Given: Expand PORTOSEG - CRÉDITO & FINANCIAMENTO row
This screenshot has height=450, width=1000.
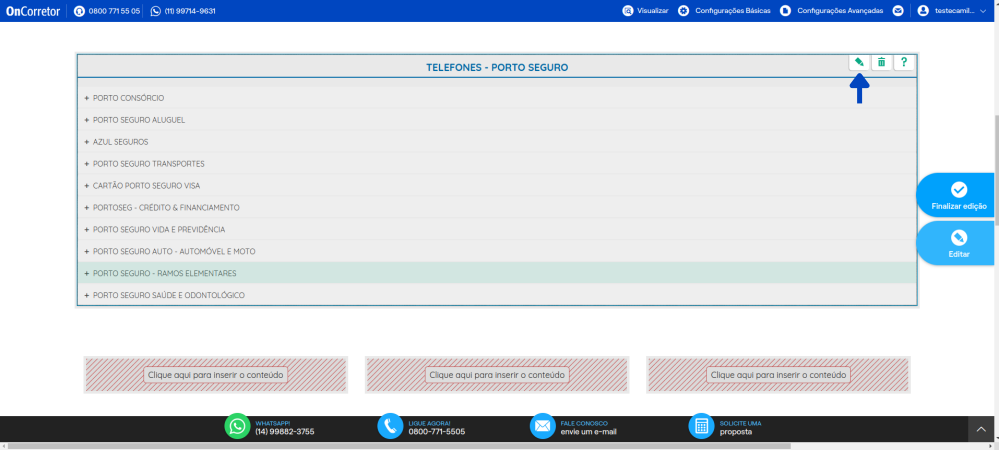Looking at the screenshot, I should (x=497, y=207).
